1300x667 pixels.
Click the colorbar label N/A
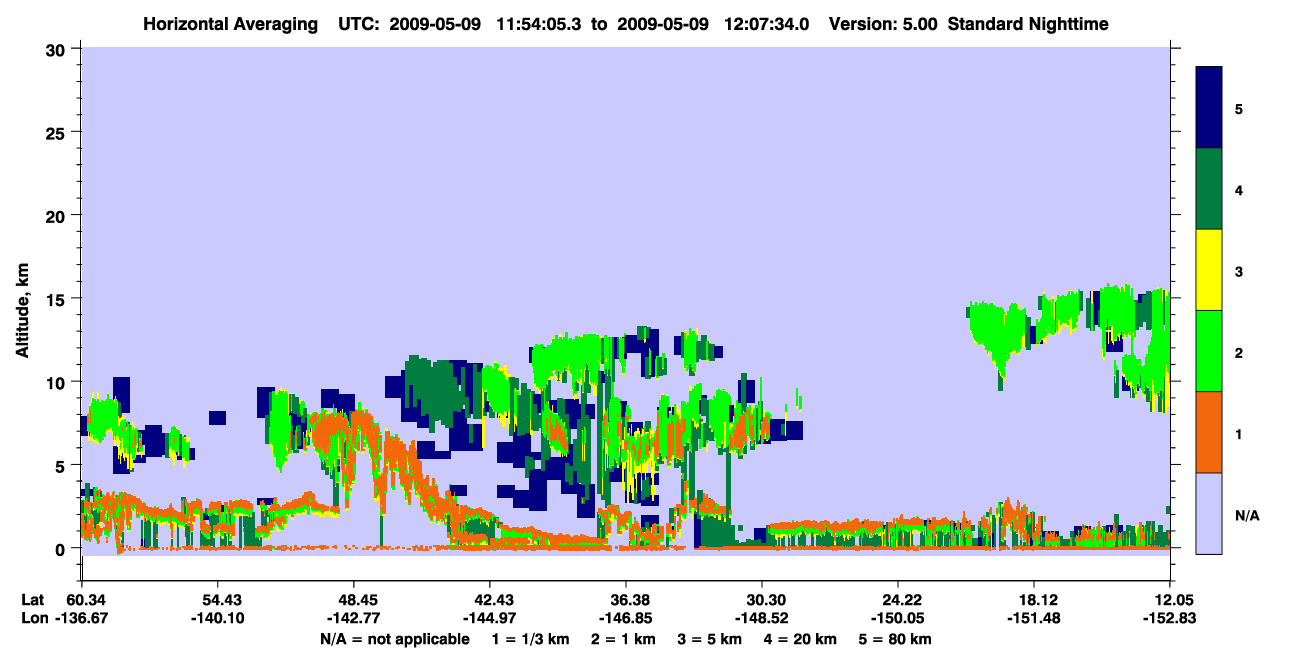(1246, 515)
